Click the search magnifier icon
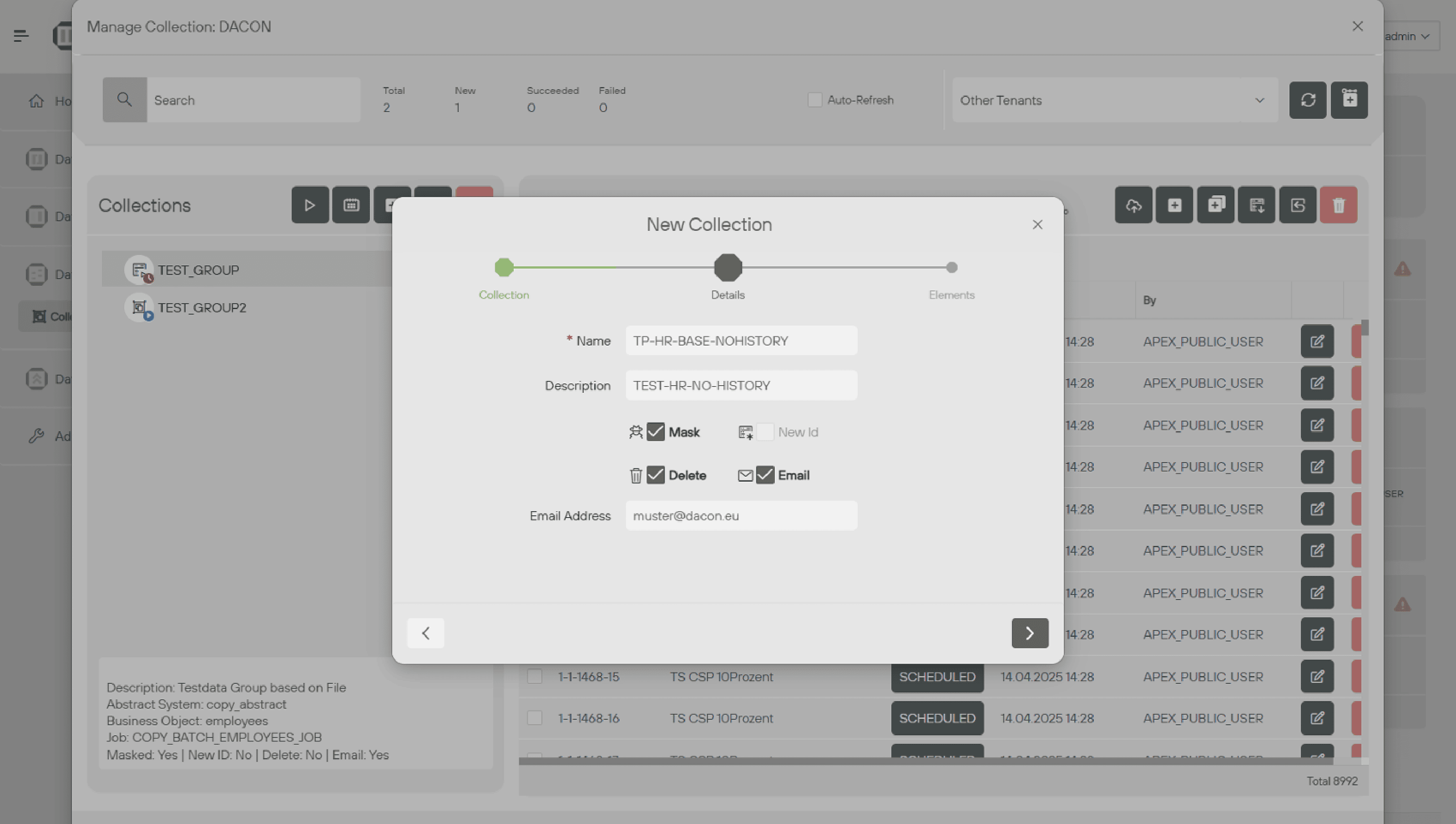Viewport: 1456px width, 824px height. [x=124, y=100]
